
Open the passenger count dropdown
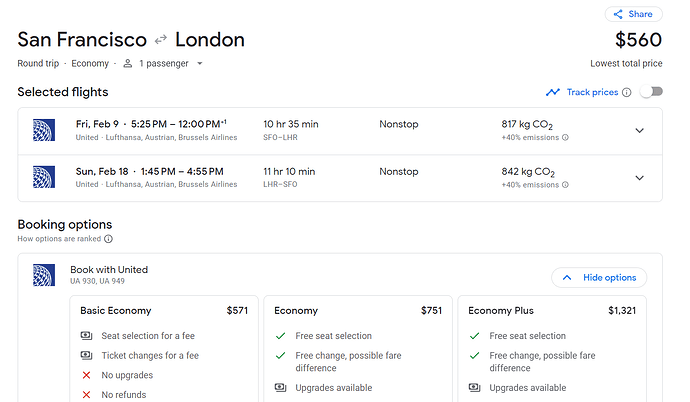(200, 63)
